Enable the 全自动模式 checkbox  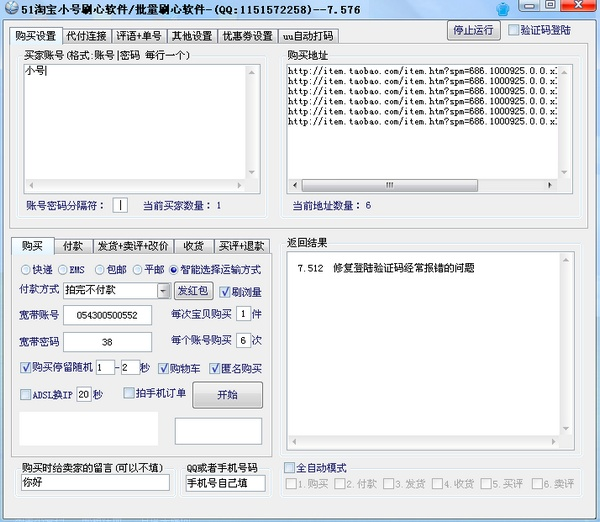tap(290, 468)
